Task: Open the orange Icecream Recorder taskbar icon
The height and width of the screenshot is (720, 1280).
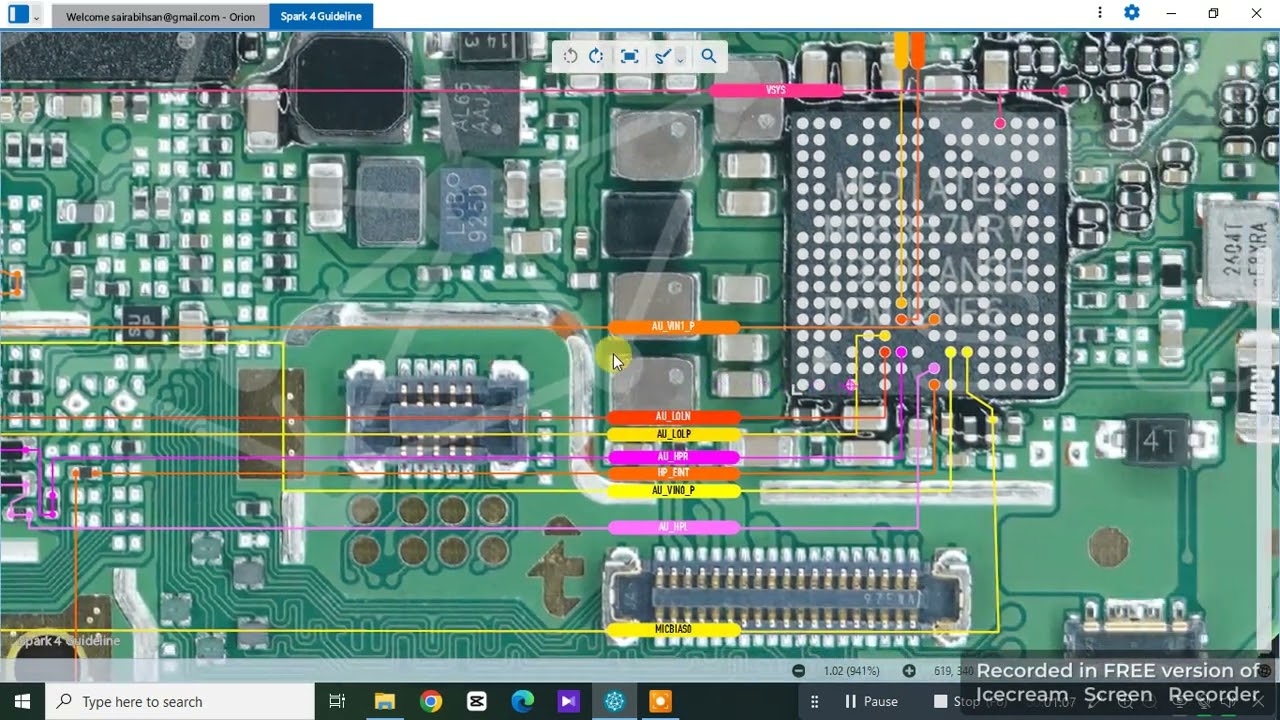Action: point(661,701)
